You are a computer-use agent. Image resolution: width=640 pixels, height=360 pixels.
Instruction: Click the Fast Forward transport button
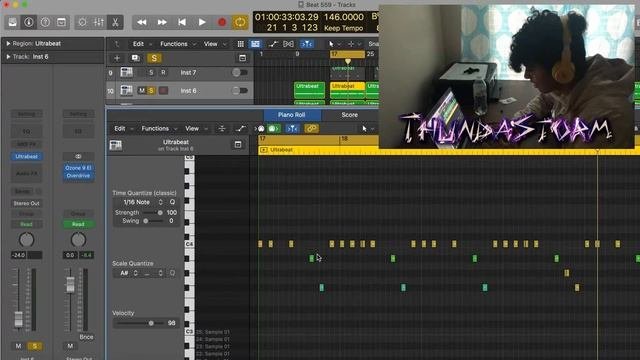point(162,22)
